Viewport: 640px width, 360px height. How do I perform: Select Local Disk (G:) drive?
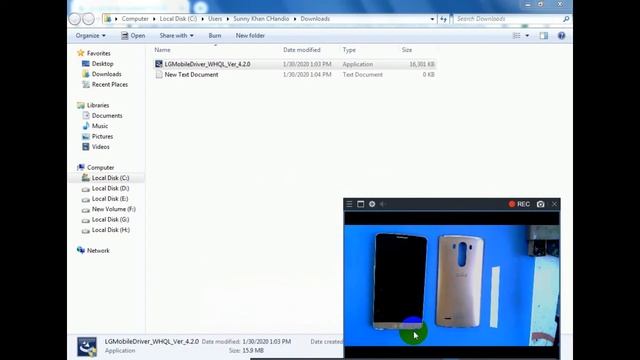click(x=110, y=220)
